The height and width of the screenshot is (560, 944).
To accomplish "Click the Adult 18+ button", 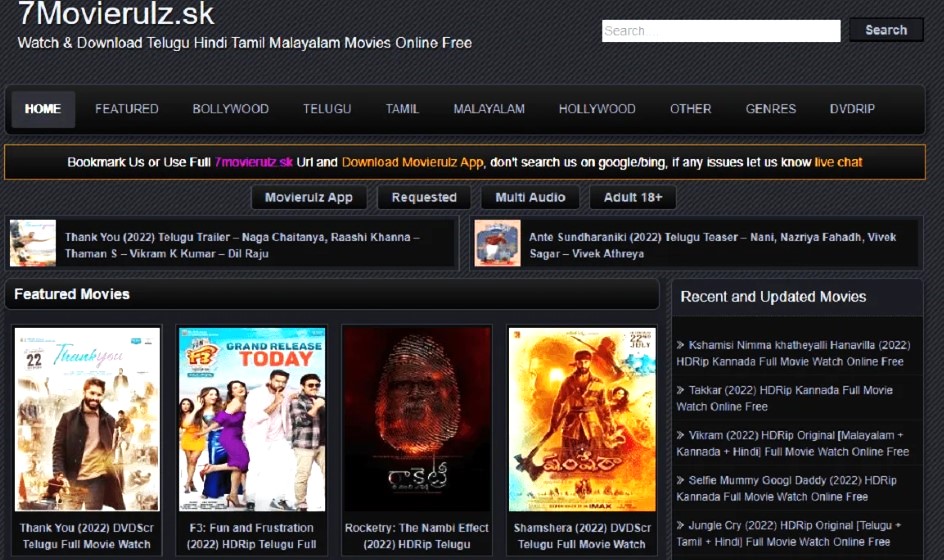I will pyautogui.click(x=633, y=198).
